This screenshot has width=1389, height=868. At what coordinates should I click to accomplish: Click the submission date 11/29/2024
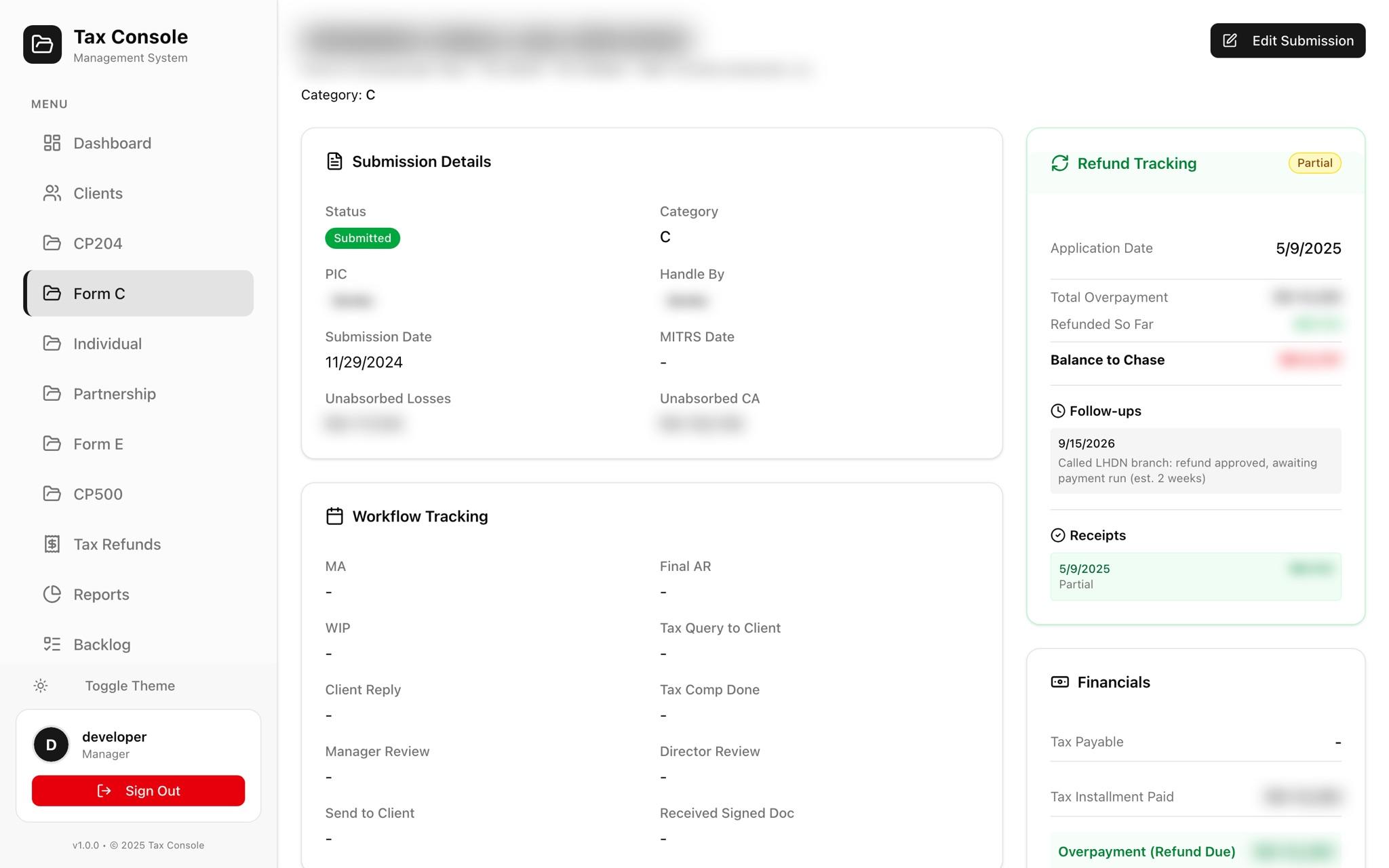pyautogui.click(x=364, y=363)
